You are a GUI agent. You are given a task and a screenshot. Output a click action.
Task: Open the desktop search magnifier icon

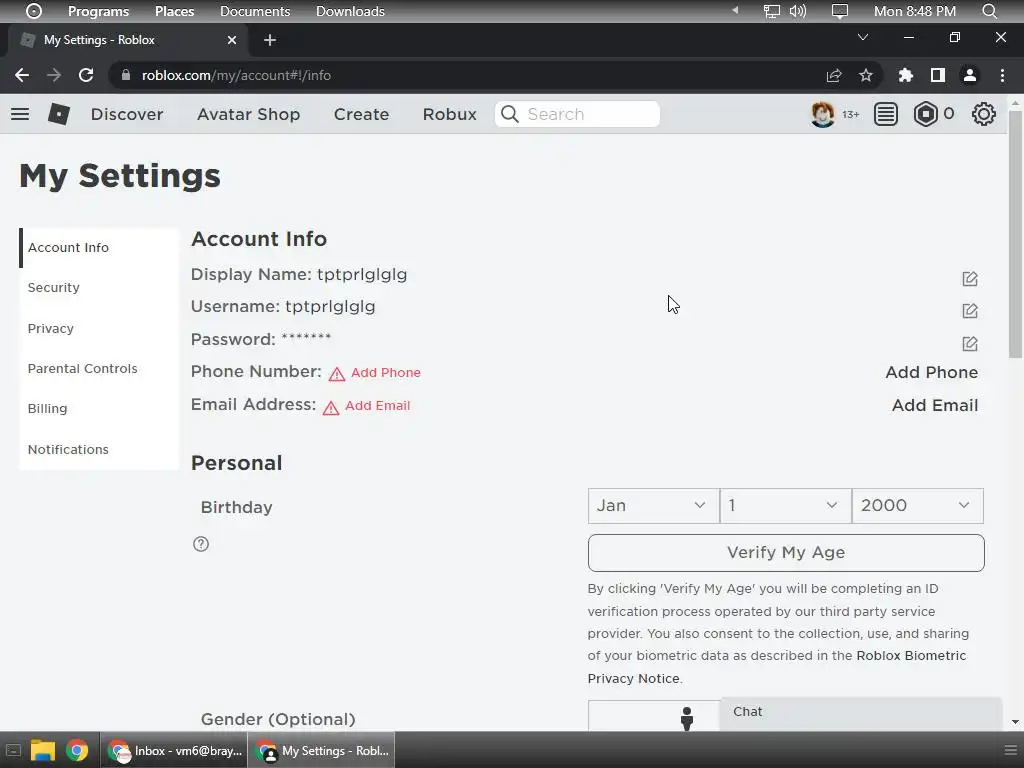[989, 11]
